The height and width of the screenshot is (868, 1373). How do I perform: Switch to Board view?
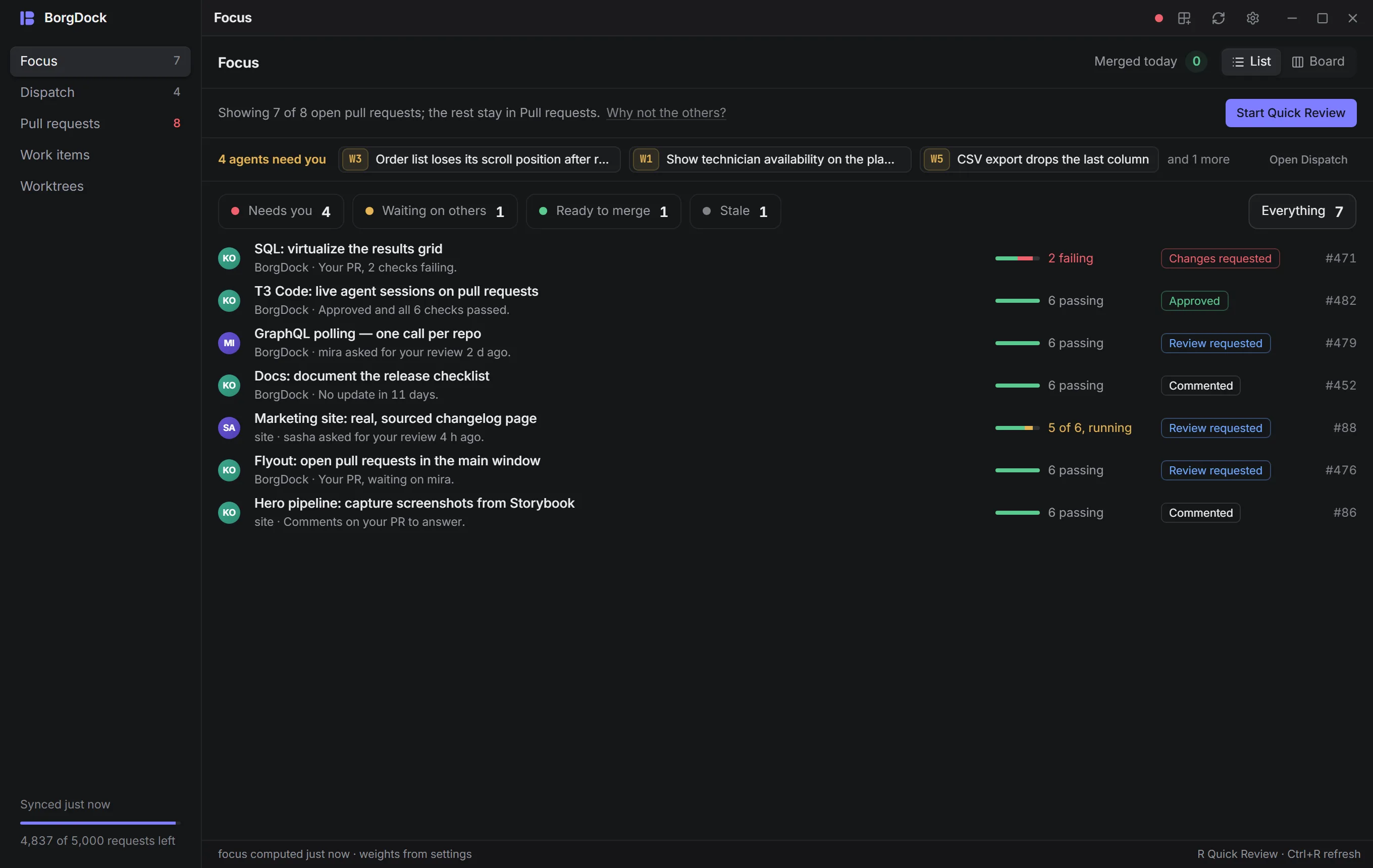[x=1318, y=62]
